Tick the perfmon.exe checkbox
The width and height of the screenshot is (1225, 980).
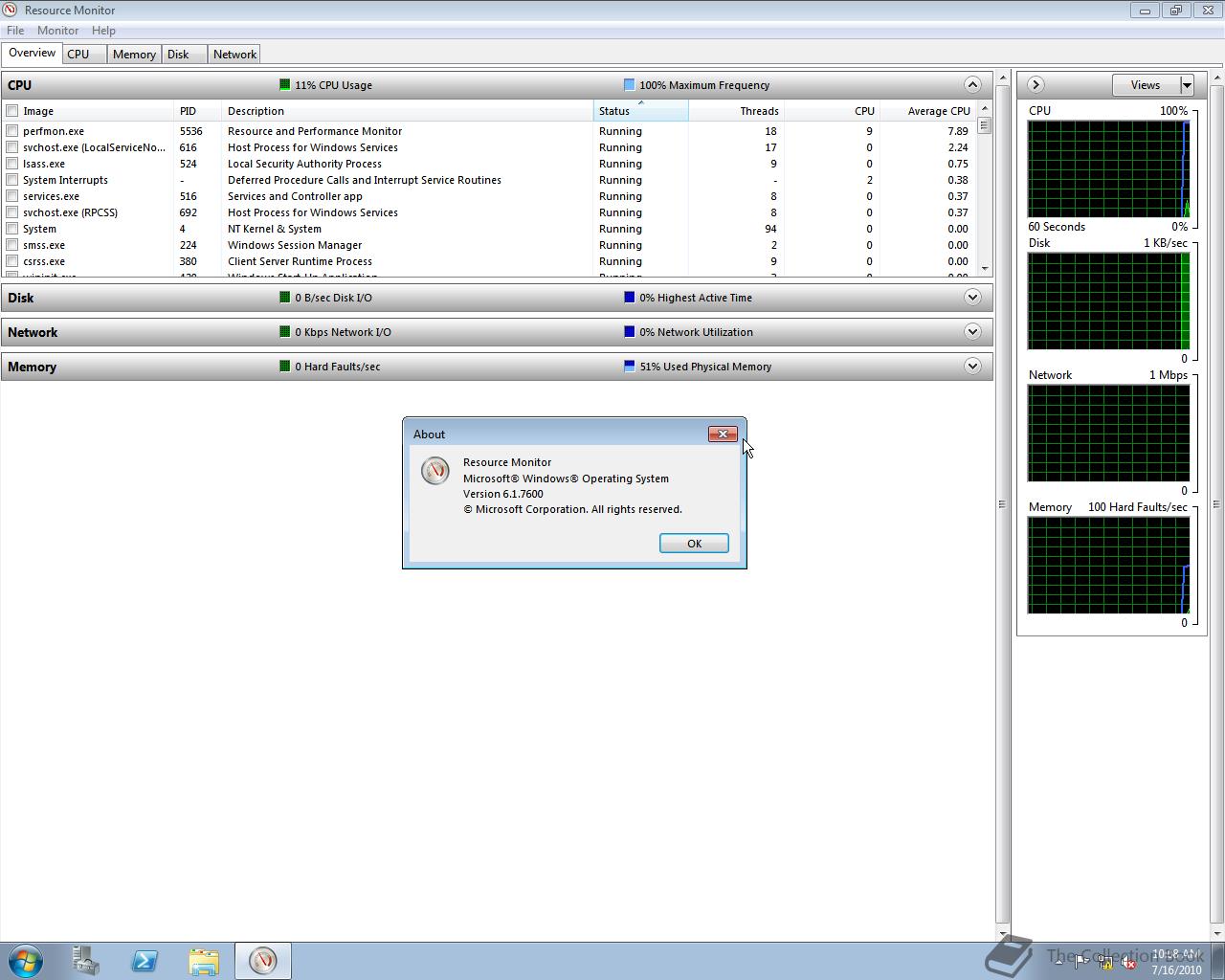pos(12,131)
